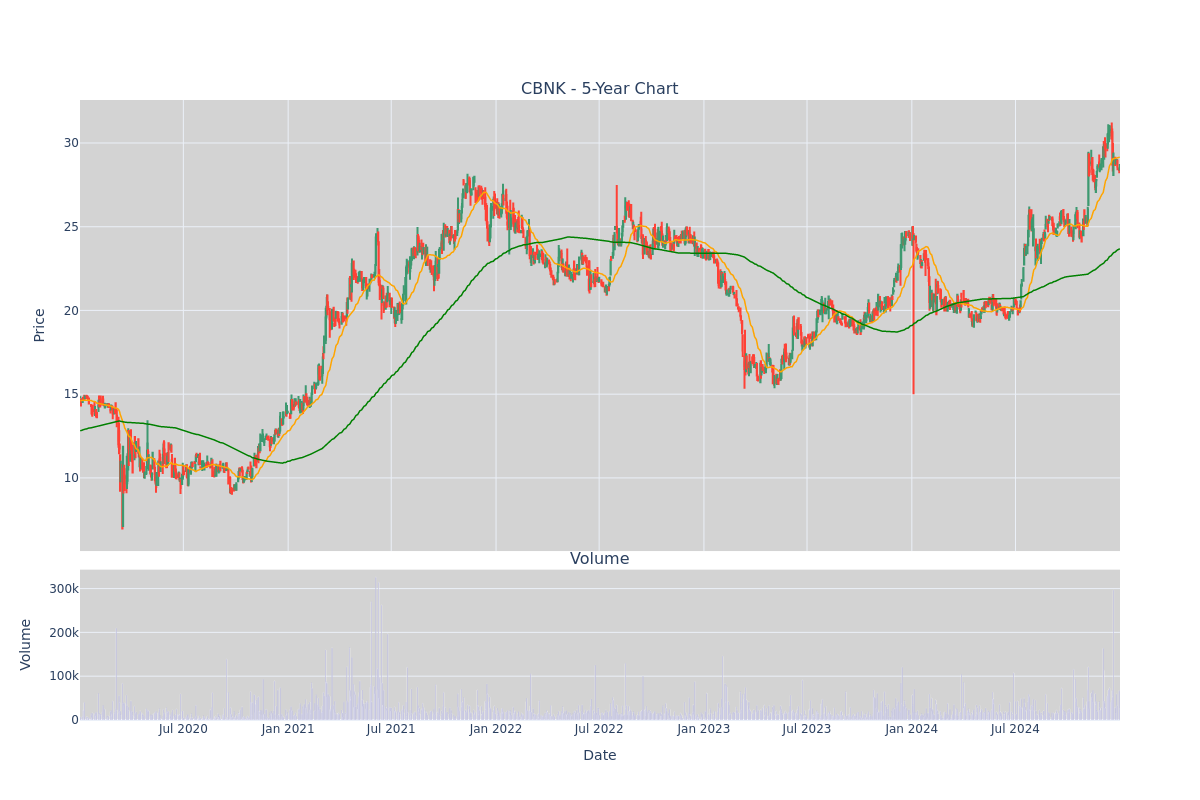Click the Date x-axis label
Image resolution: width=1200 pixels, height=800 pixels.
599,756
